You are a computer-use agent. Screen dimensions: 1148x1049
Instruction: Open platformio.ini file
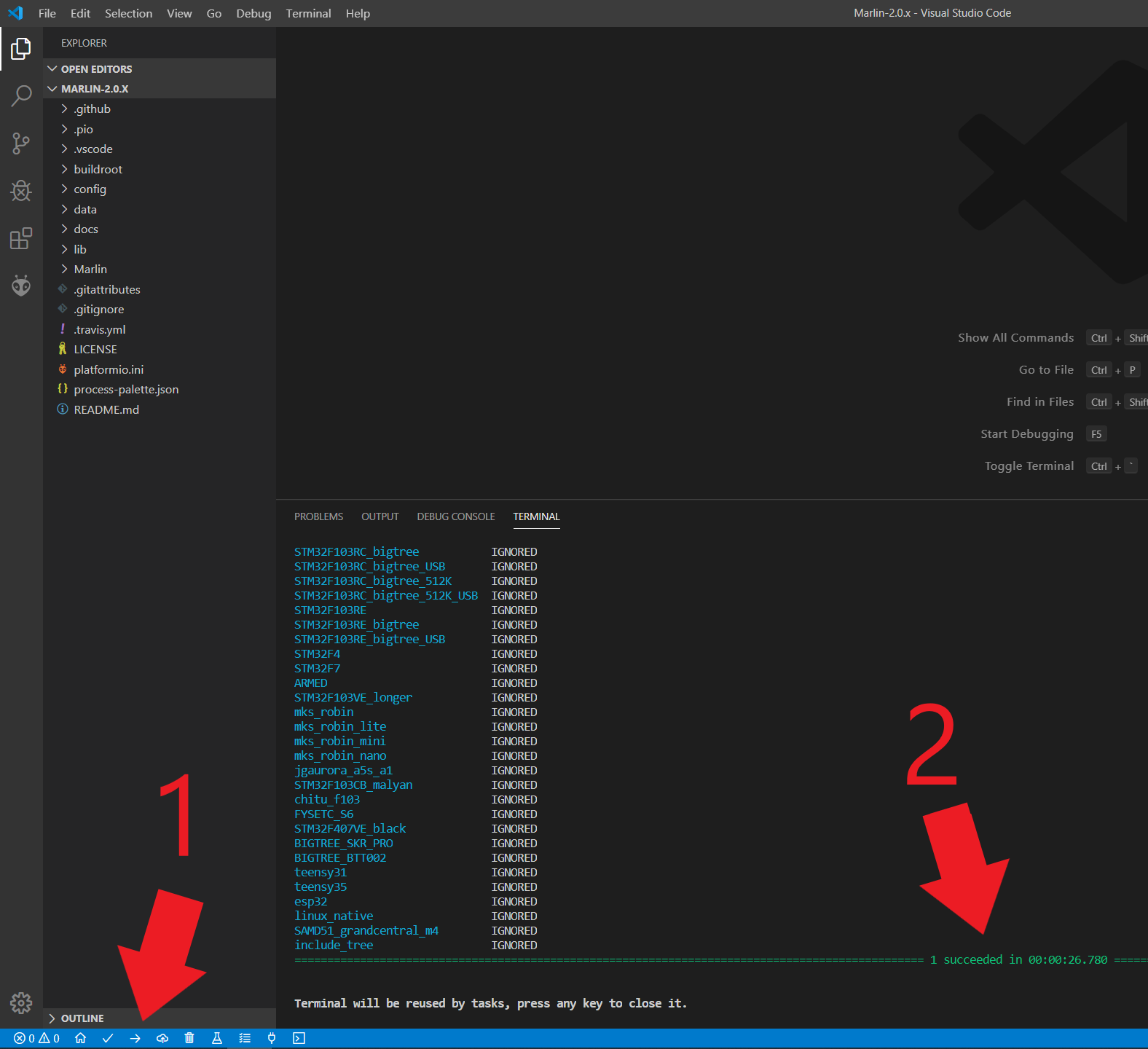(160, 369)
